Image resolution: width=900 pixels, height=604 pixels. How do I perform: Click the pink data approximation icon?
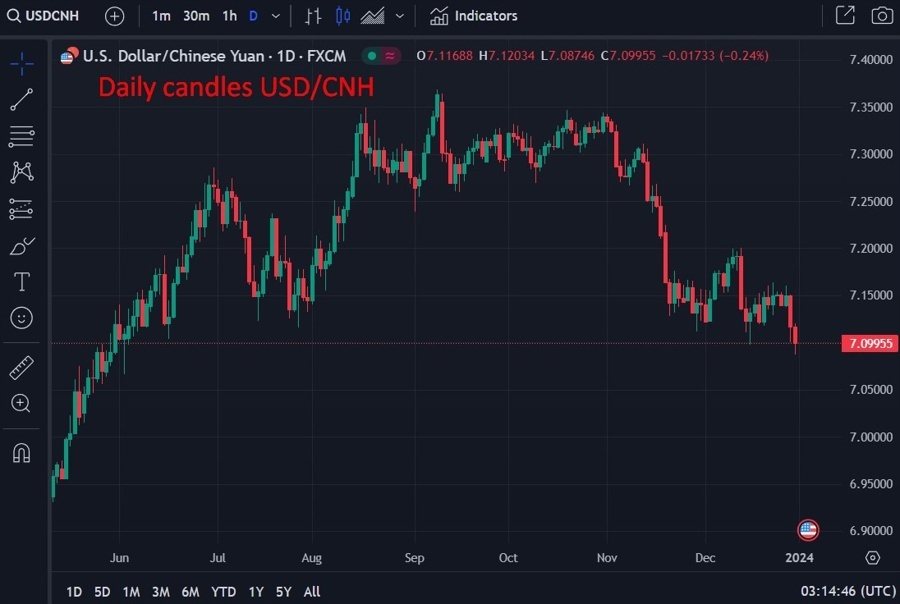click(x=390, y=56)
